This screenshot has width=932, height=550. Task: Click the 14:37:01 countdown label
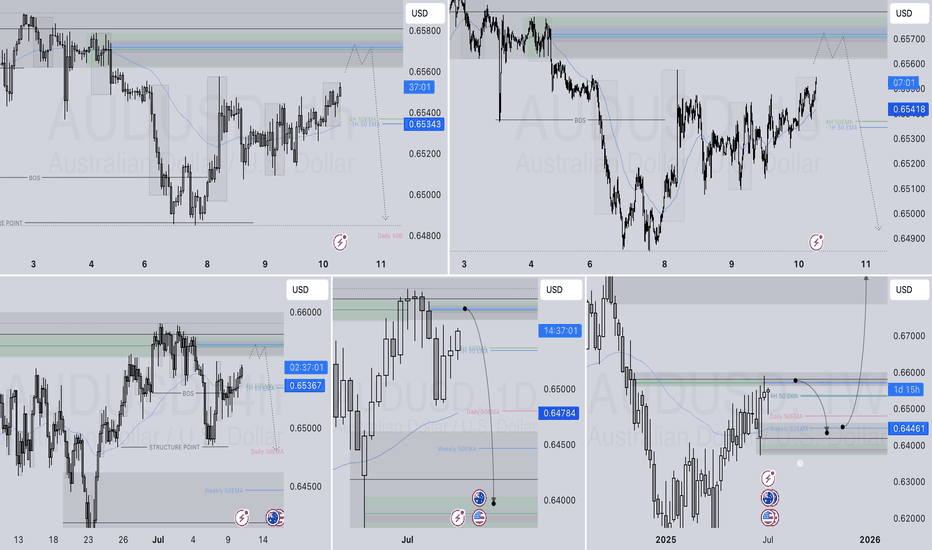click(560, 331)
